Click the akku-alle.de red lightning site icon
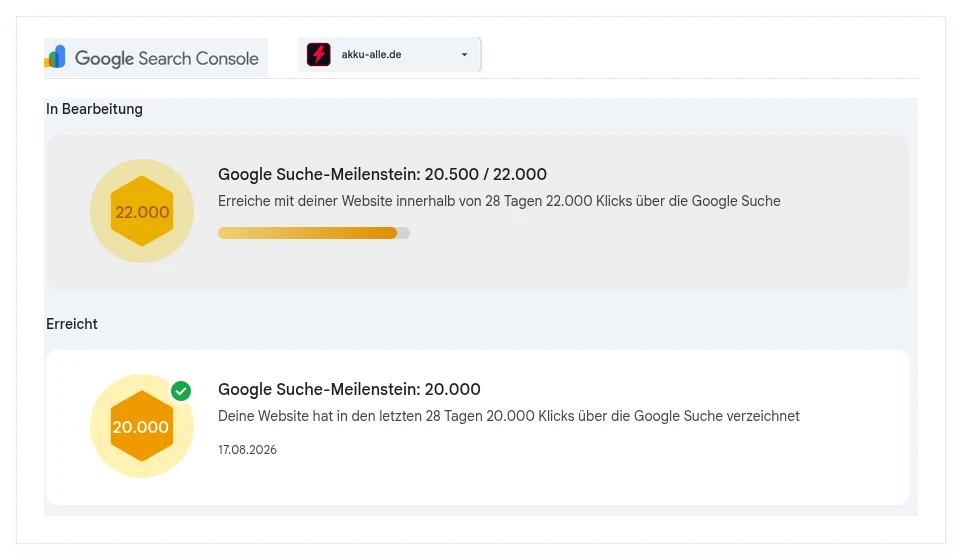Screen dimensions: 962x560 click(x=318, y=55)
